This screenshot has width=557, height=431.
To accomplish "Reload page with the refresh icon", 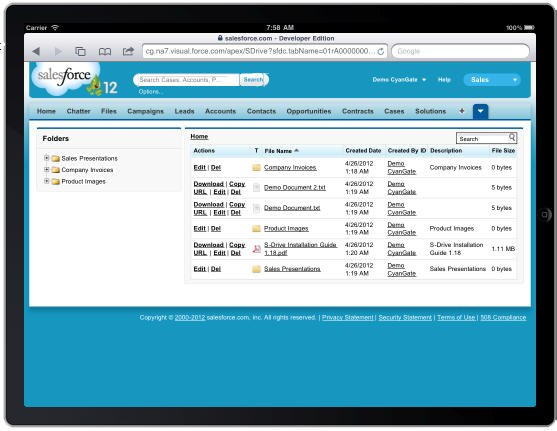I will 381,52.
